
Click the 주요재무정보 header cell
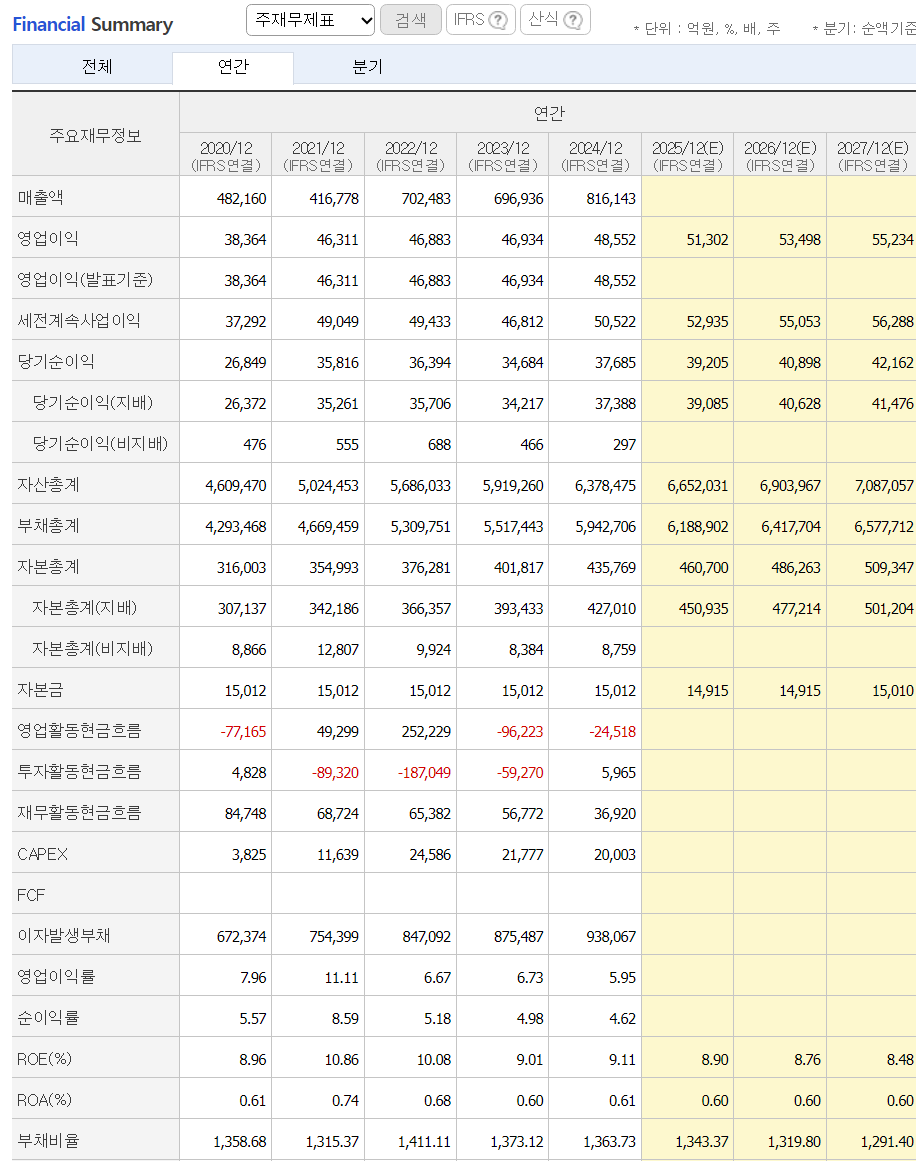[x=96, y=134]
